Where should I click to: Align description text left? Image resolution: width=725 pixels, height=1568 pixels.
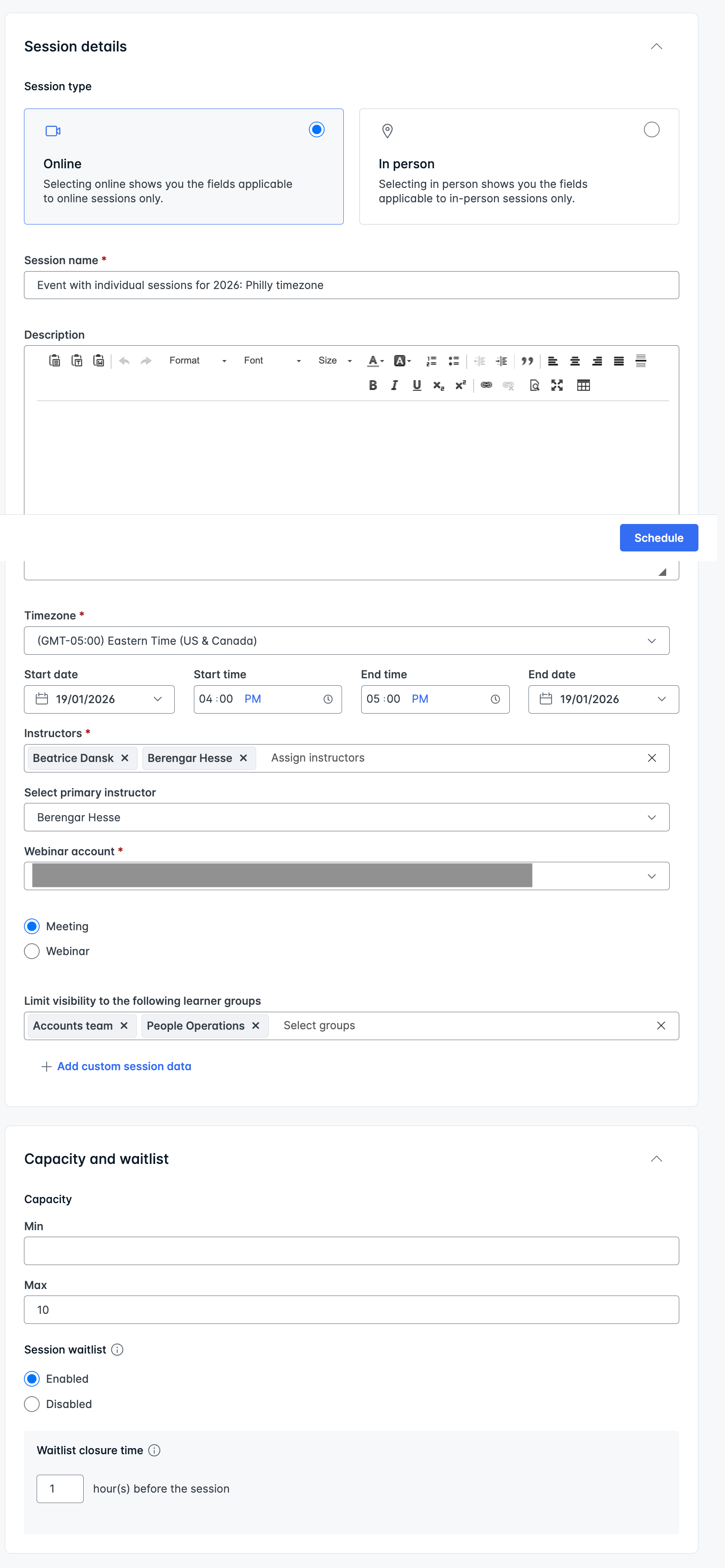[x=553, y=361]
